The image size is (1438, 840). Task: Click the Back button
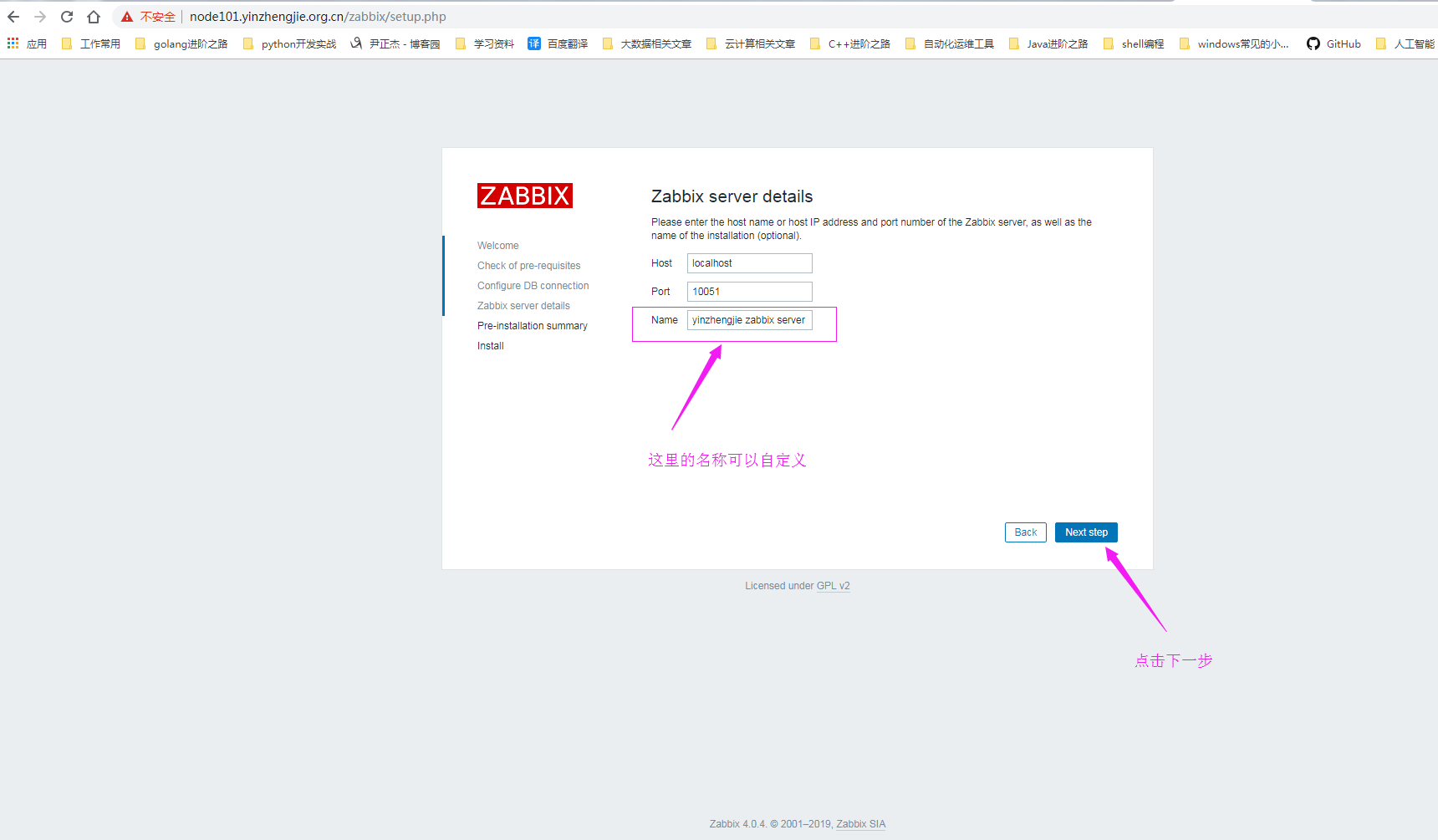(x=1026, y=532)
